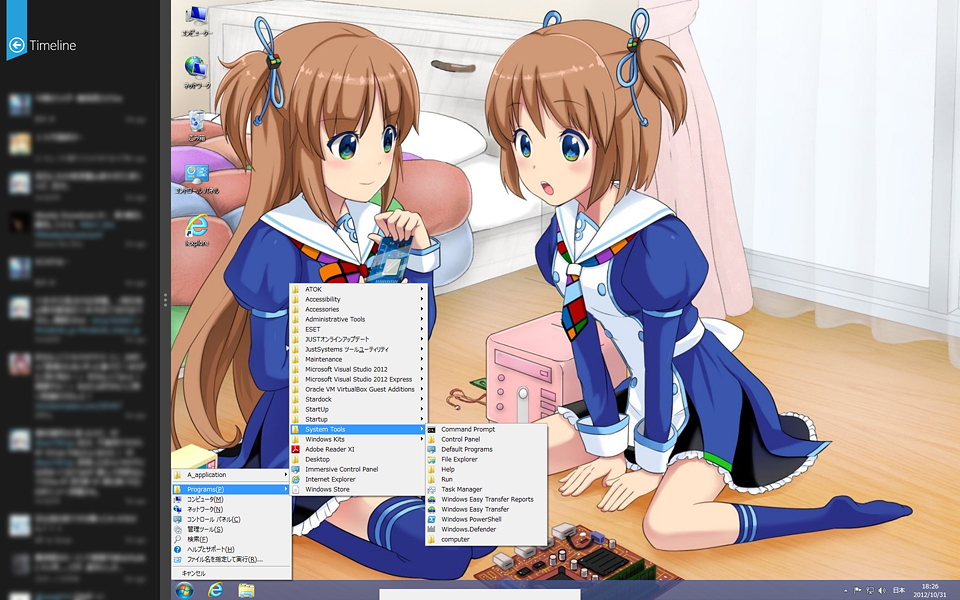Screen dimensions: 960x600
Task: Click the volume speaker tray icon
Action: click(882, 590)
